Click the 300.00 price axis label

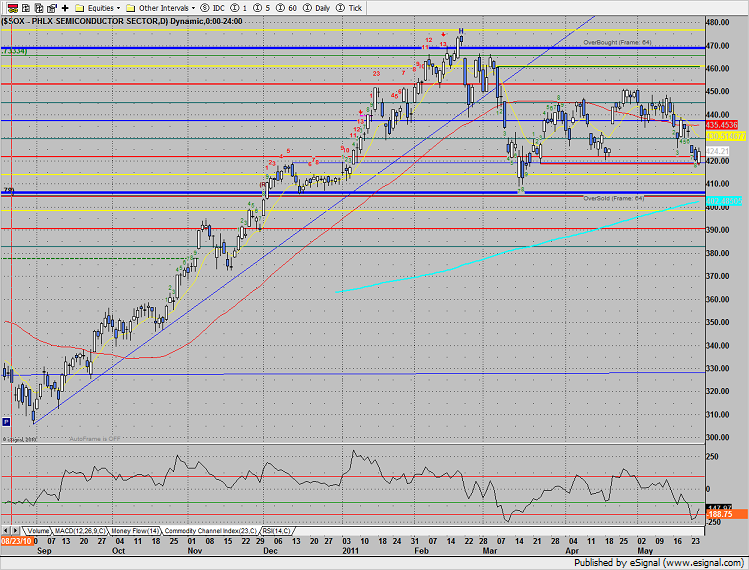[718, 437]
